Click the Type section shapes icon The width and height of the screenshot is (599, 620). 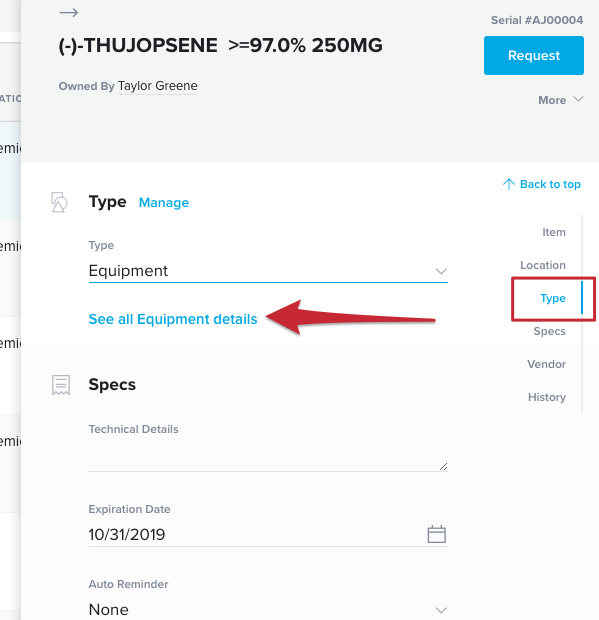[x=59, y=202]
